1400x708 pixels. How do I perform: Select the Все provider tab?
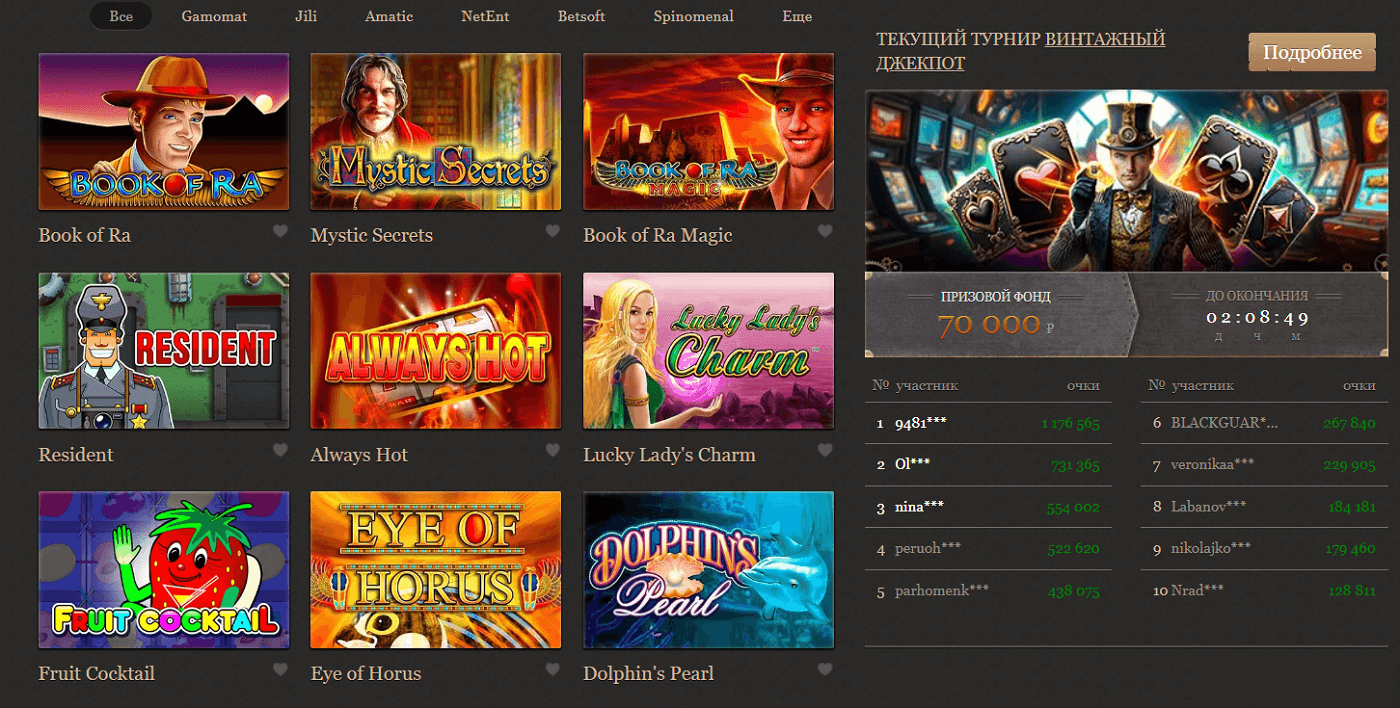point(121,16)
